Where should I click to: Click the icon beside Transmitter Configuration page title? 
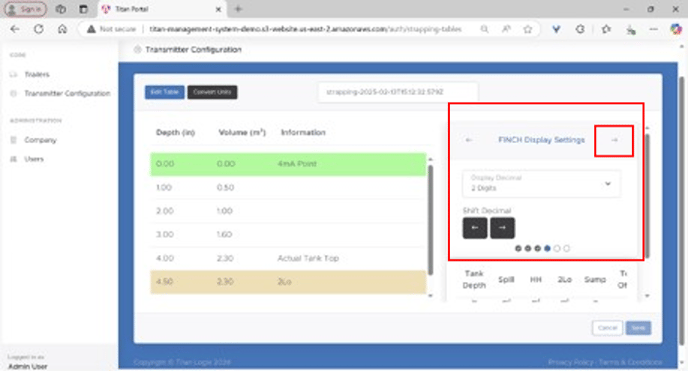[137, 50]
